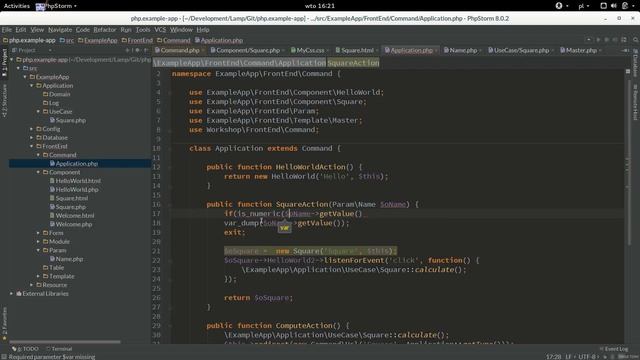Click the Application.php breadcrumb
Viewport: 640px width, 360px height.
219,40
